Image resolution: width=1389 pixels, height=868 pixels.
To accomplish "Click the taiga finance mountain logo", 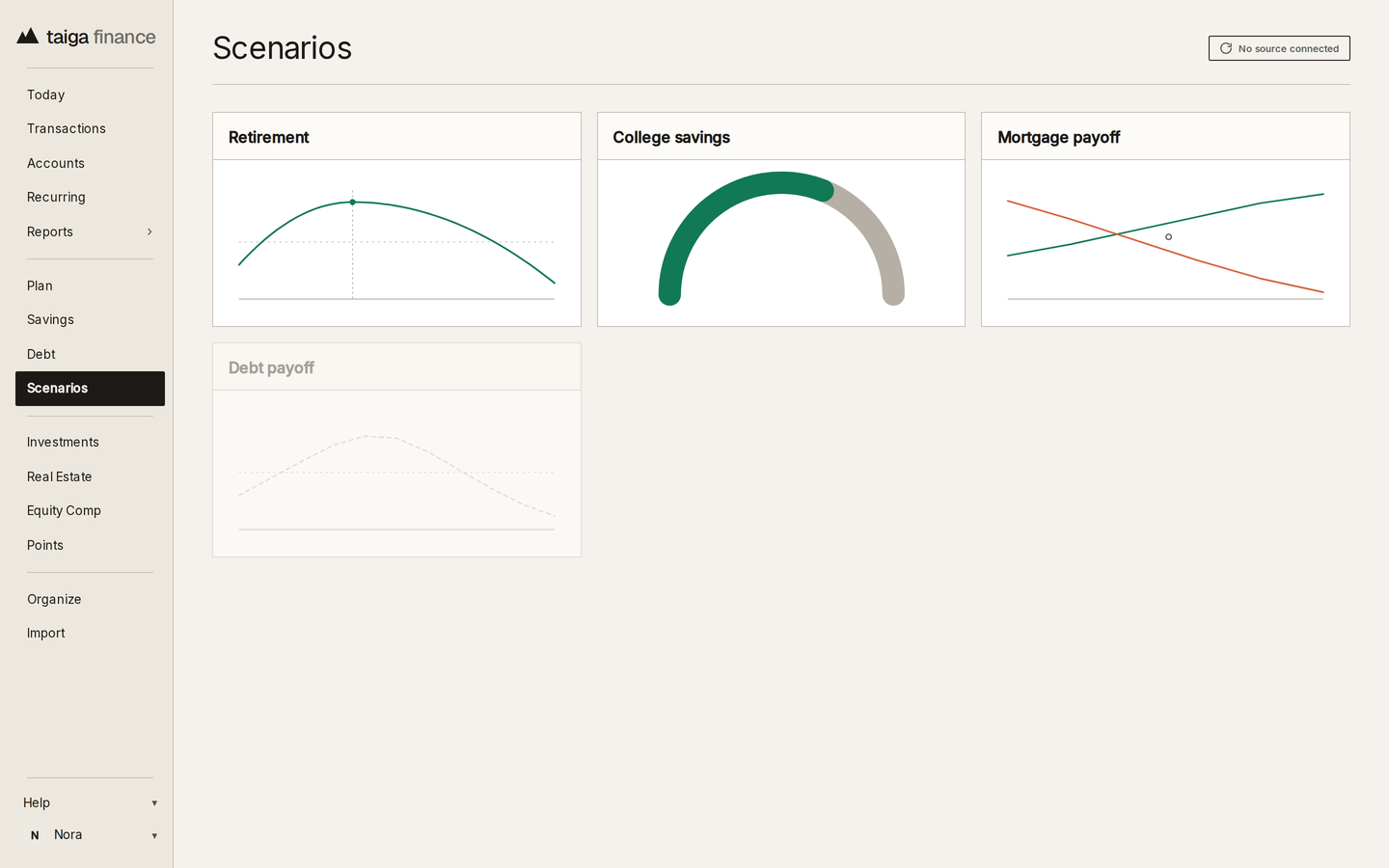I will (28, 37).
